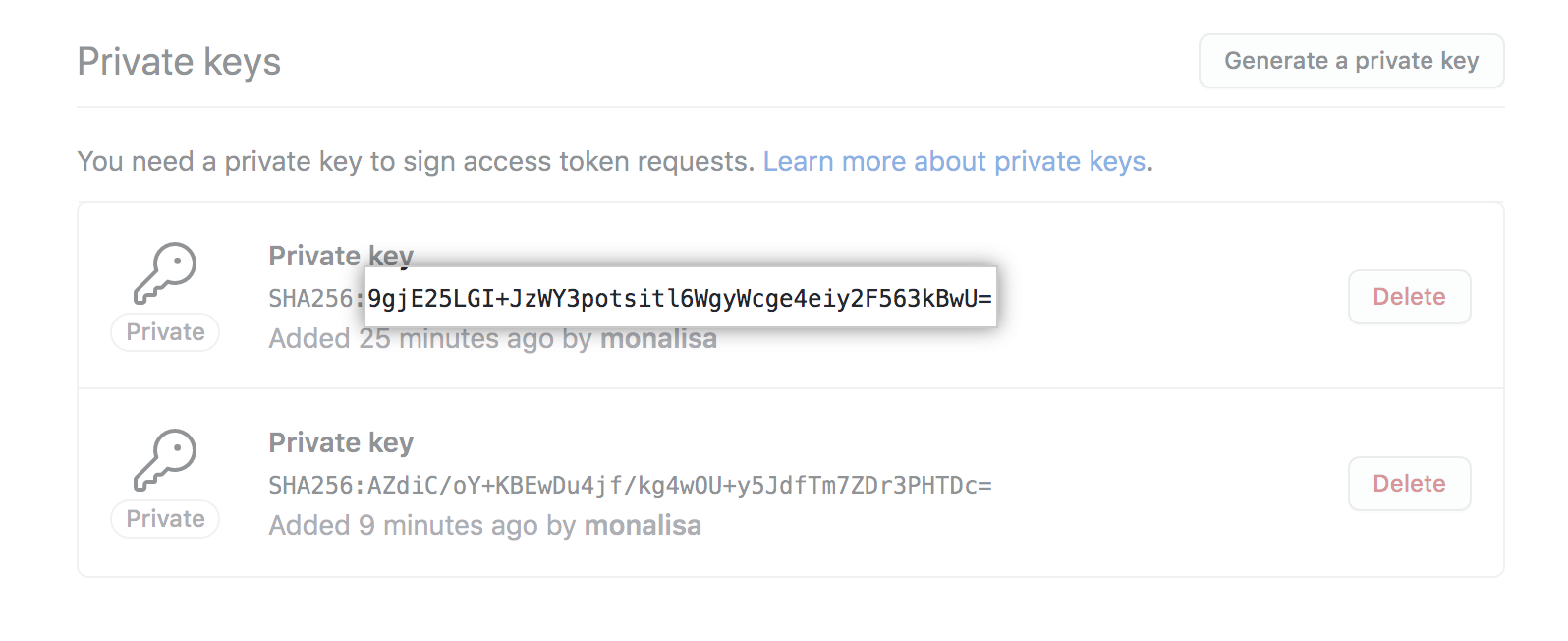Click monalisa on the first key entry
The width and height of the screenshot is (1568, 641).
pos(658,338)
